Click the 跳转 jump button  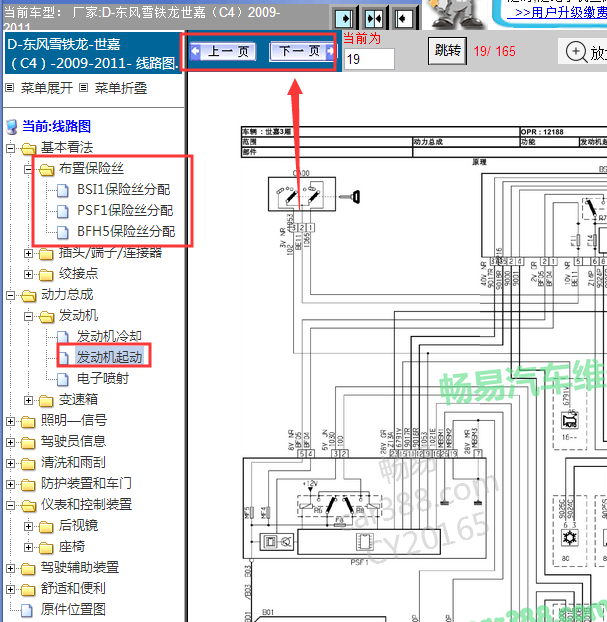[x=447, y=51]
